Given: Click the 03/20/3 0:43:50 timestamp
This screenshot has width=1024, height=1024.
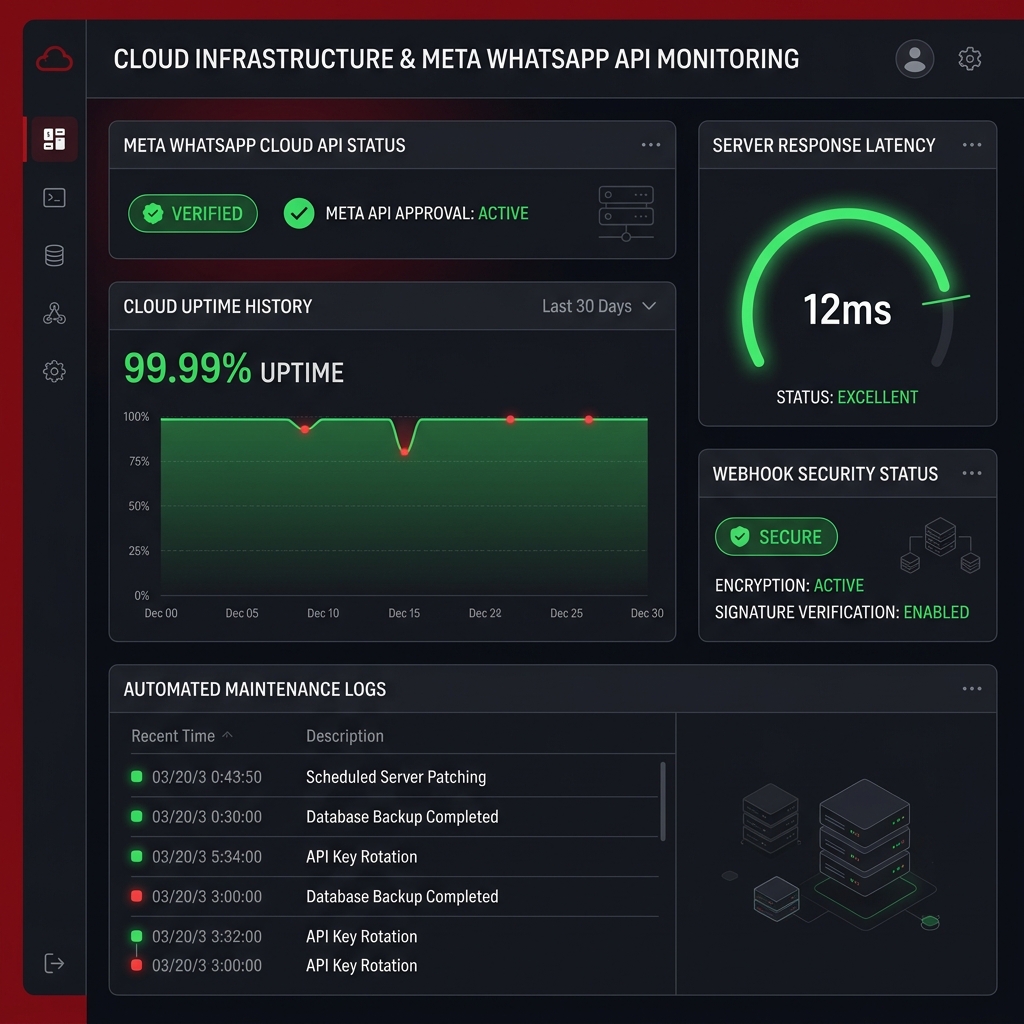Looking at the screenshot, I should 207,777.
